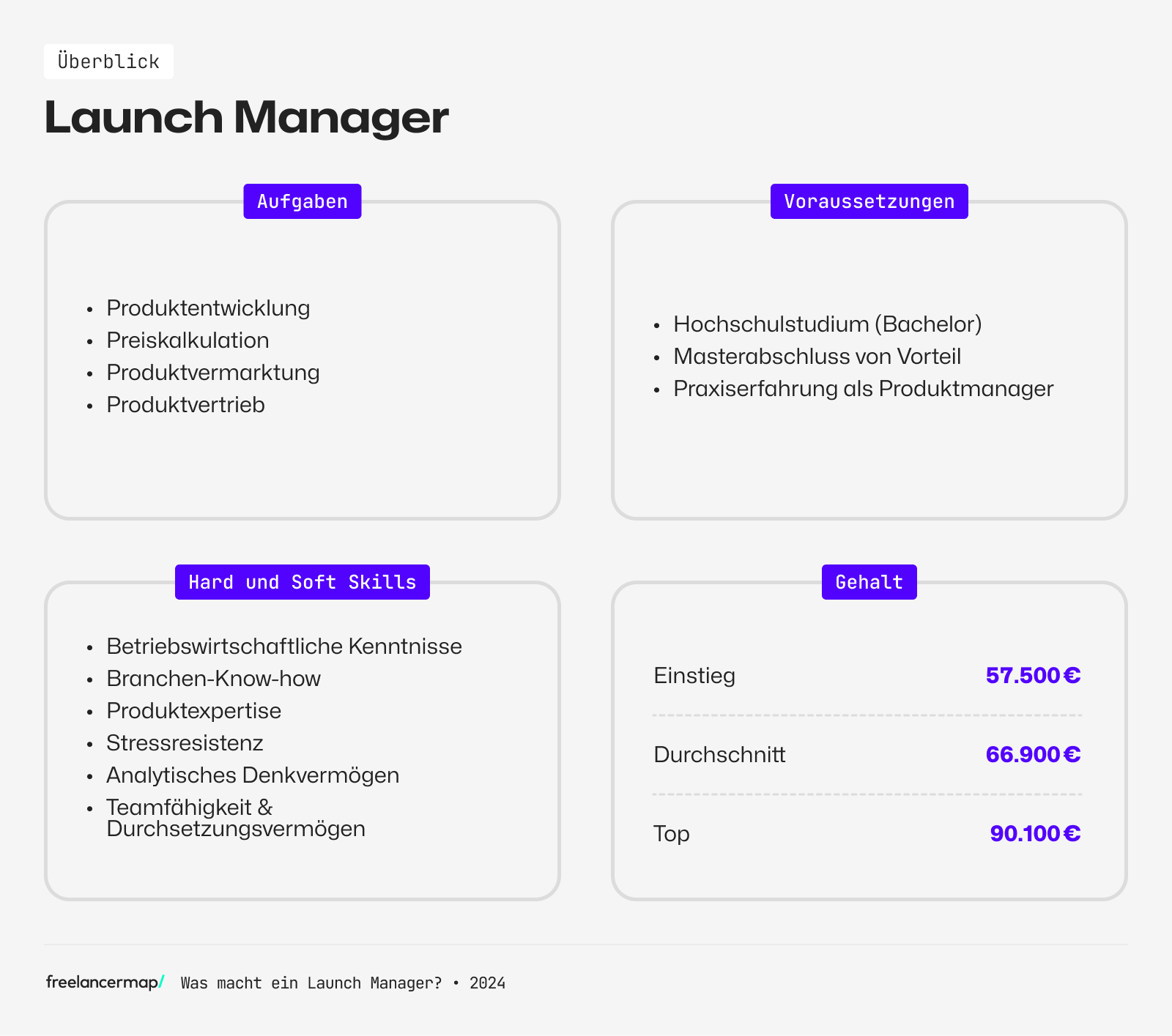
Task: Click the Top salary value 90.100 €
Action: coord(1034,833)
